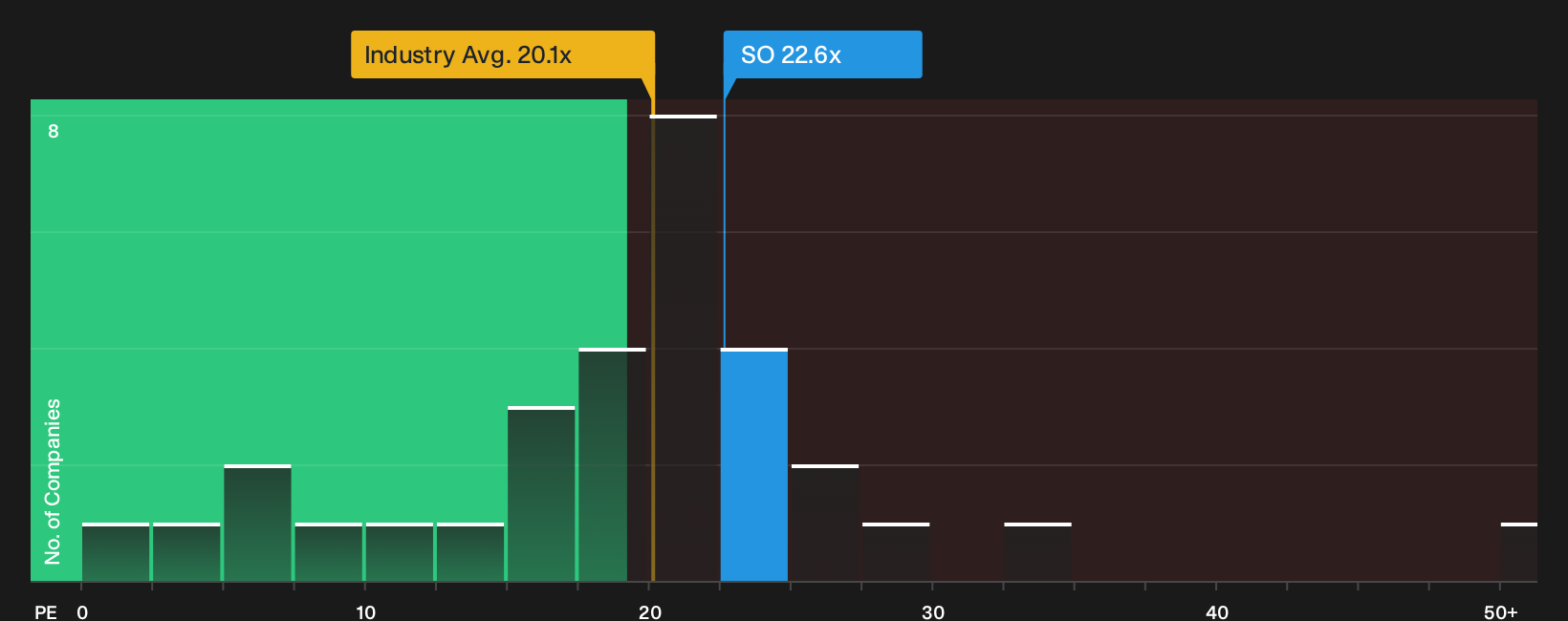Image resolution: width=1568 pixels, height=621 pixels.
Task: Click the axis label 50+
Action: (x=1501, y=611)
